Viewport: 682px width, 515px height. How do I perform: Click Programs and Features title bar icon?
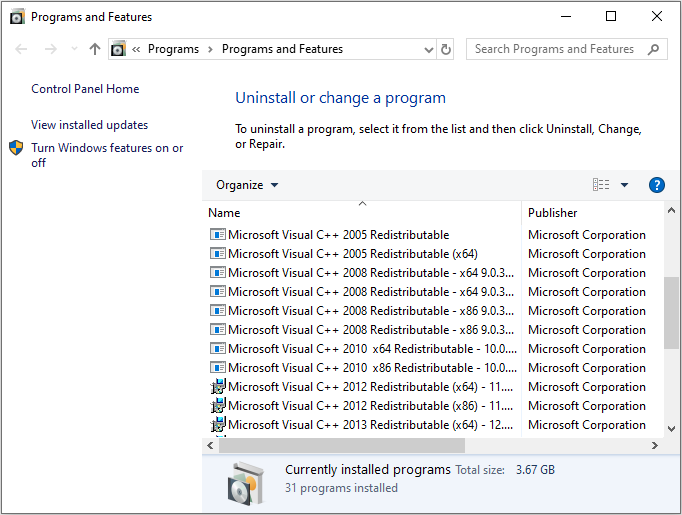17,17
